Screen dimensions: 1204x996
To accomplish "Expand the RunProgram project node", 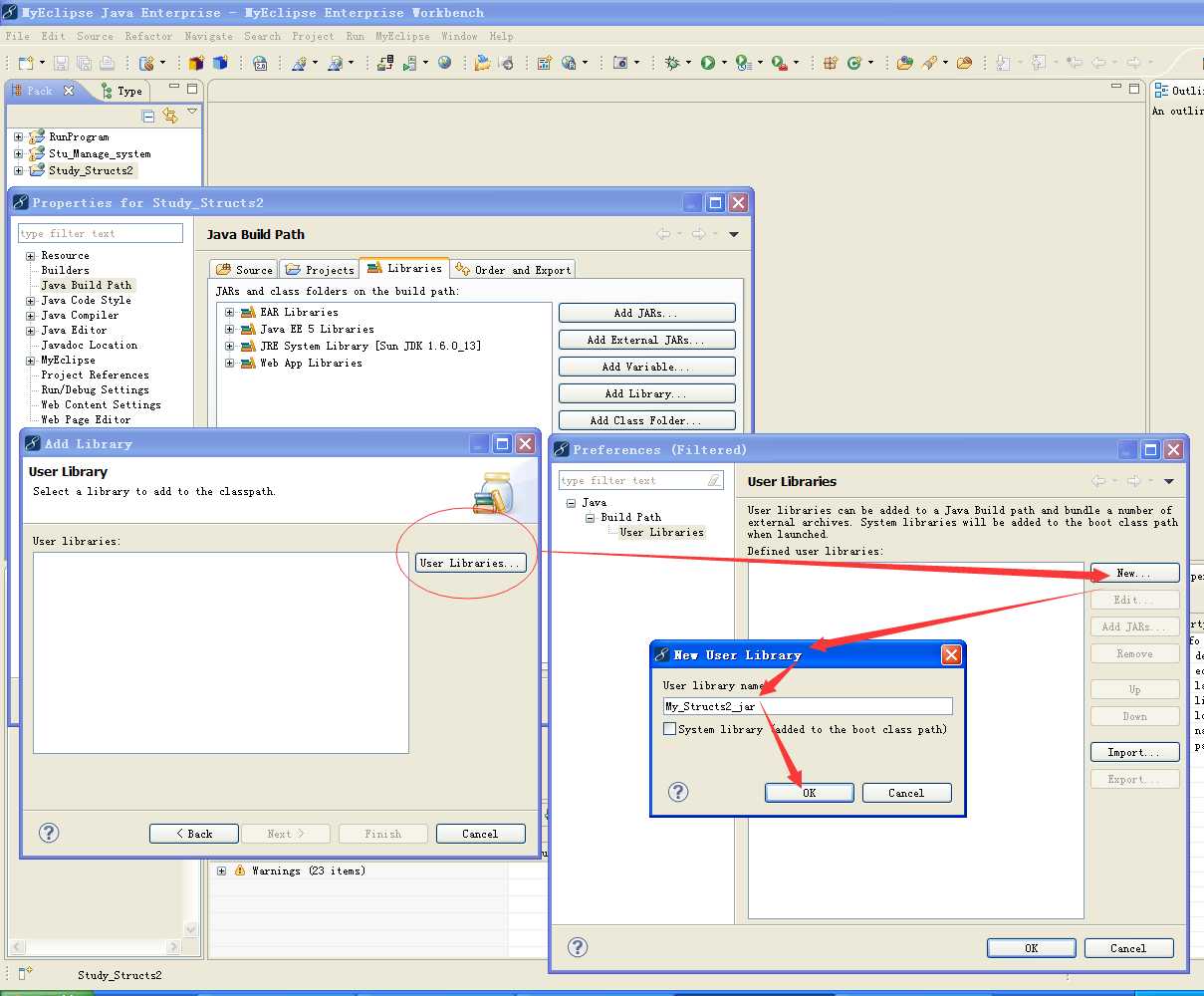I will 18,136.
